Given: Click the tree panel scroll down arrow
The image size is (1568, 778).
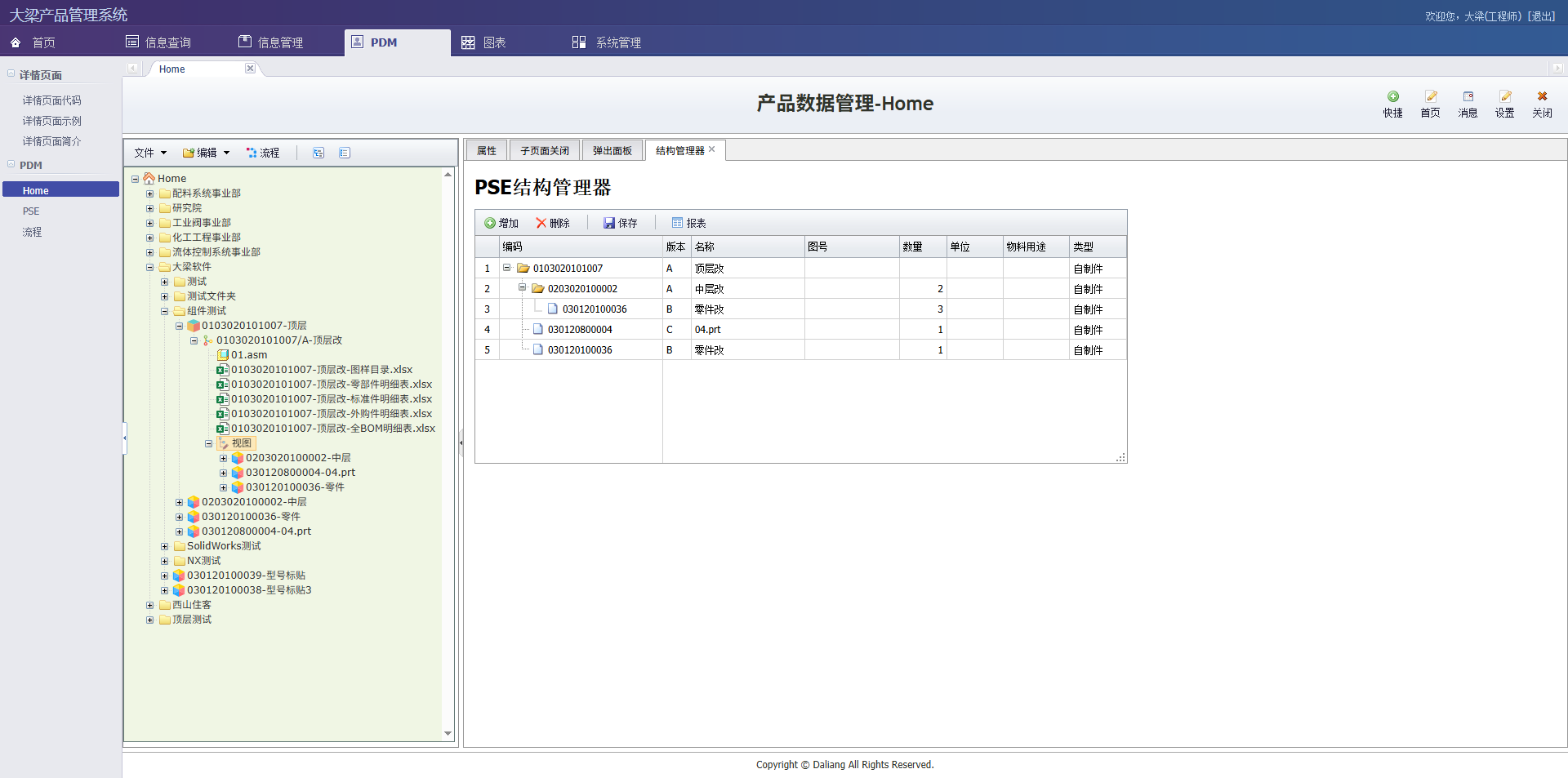Looking at the screenshot, I should tap(448, 733).
